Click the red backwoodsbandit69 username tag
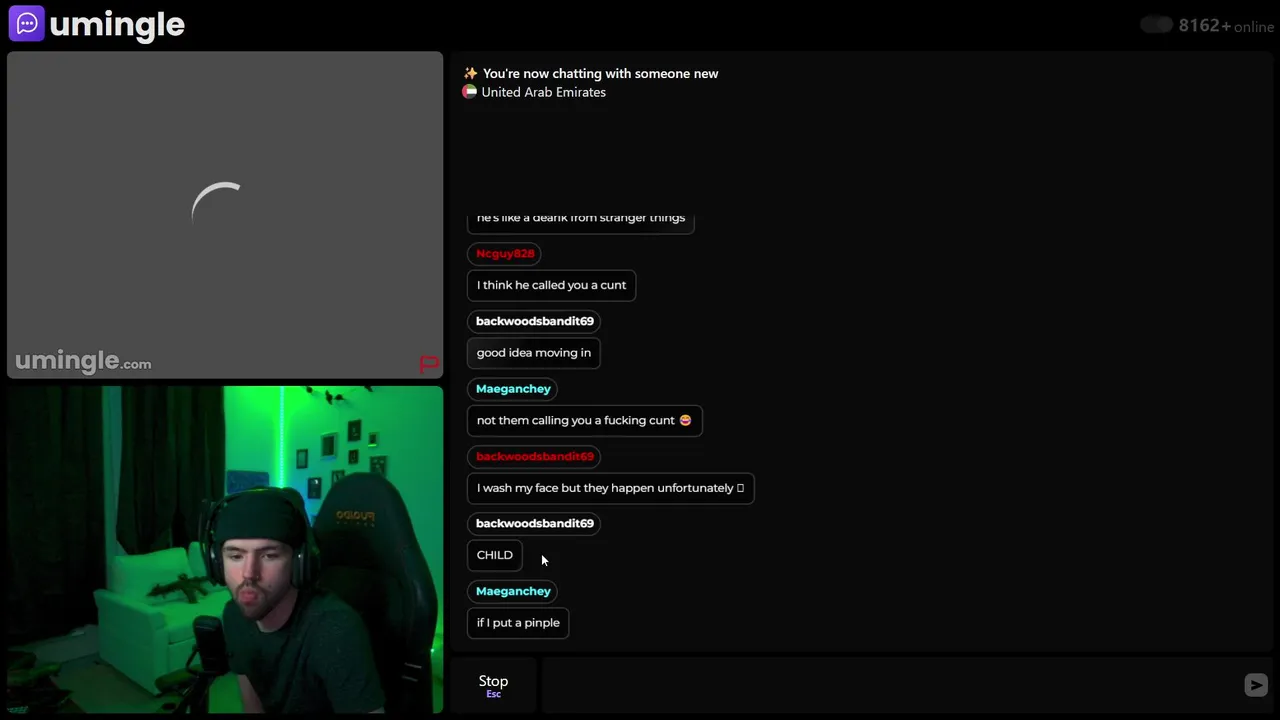This screenshot has height=720, width=1280. pyautogui.click(x=535, y=456)
